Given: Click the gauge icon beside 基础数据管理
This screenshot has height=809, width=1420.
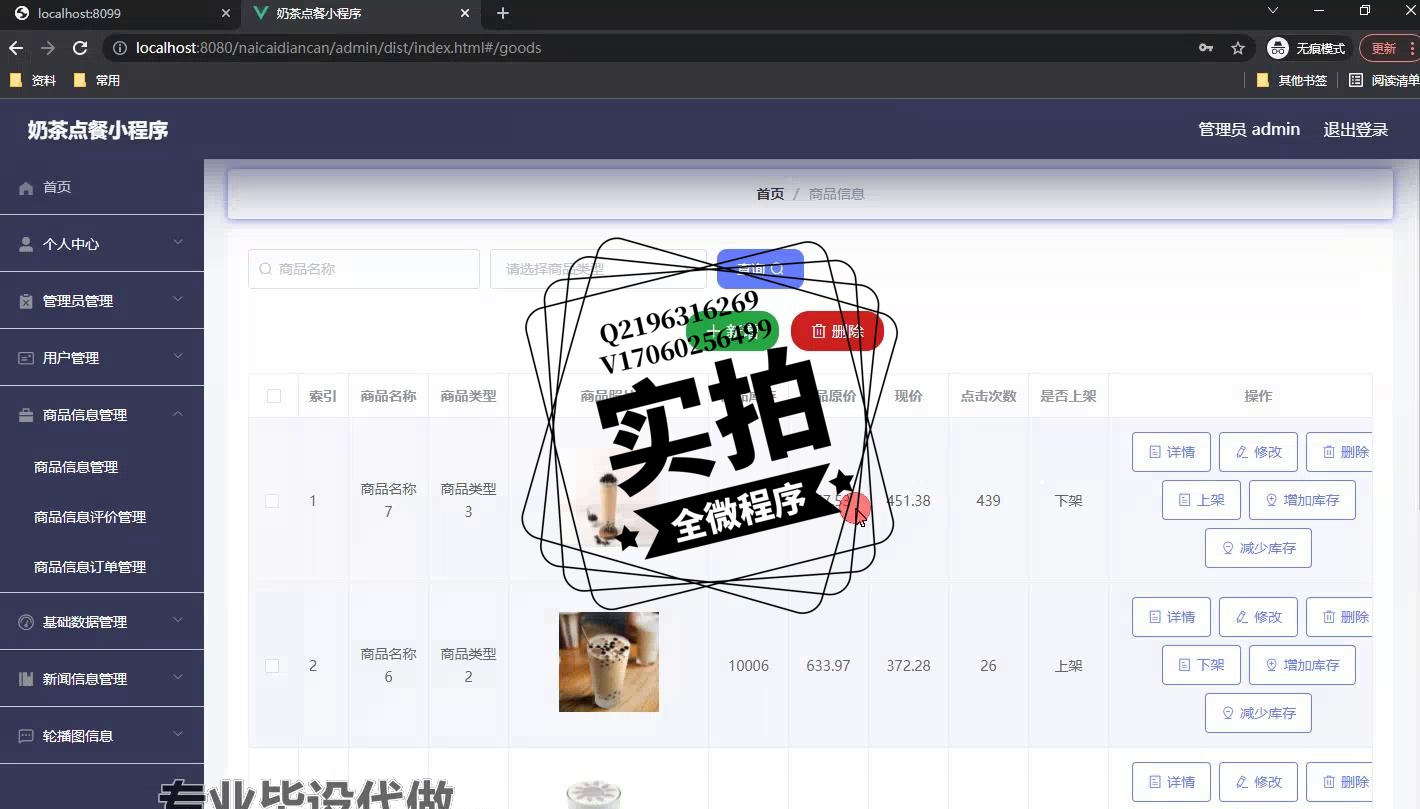Looking at the screenshot, I should (26, 622).
